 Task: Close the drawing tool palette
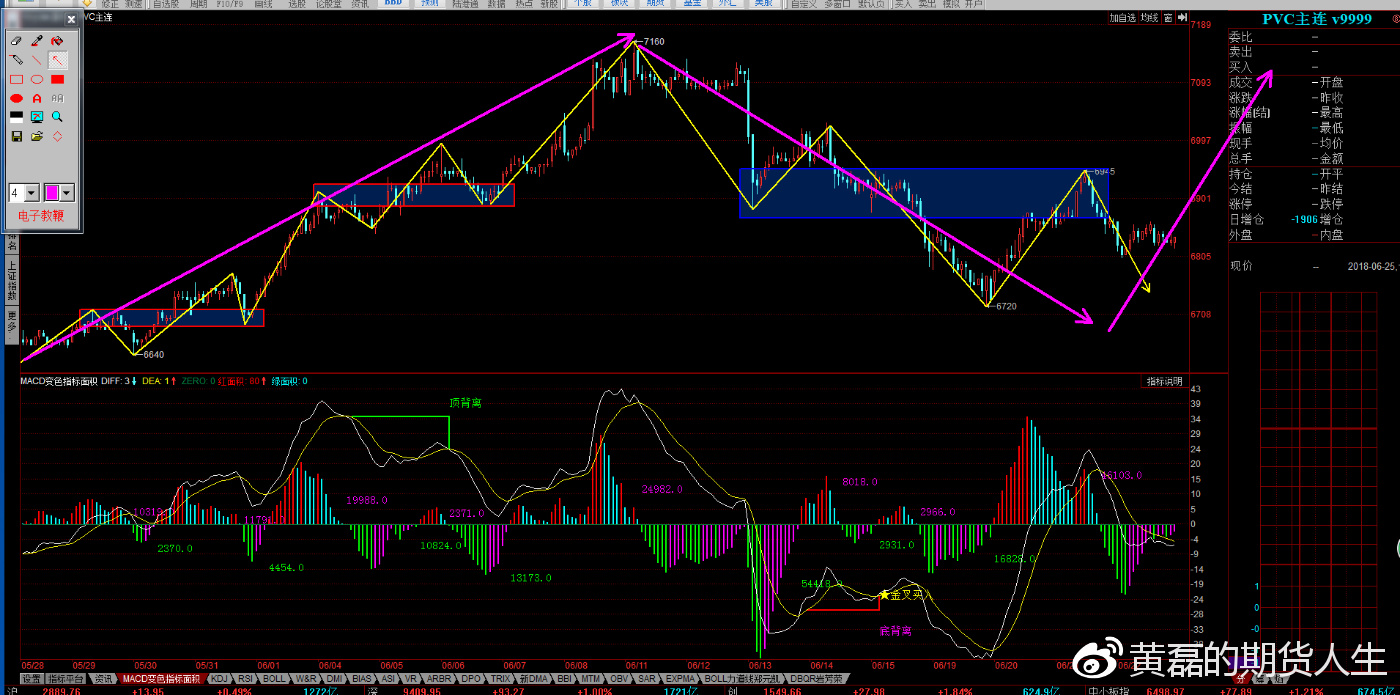pyautogui.click(x=71, y=18)
